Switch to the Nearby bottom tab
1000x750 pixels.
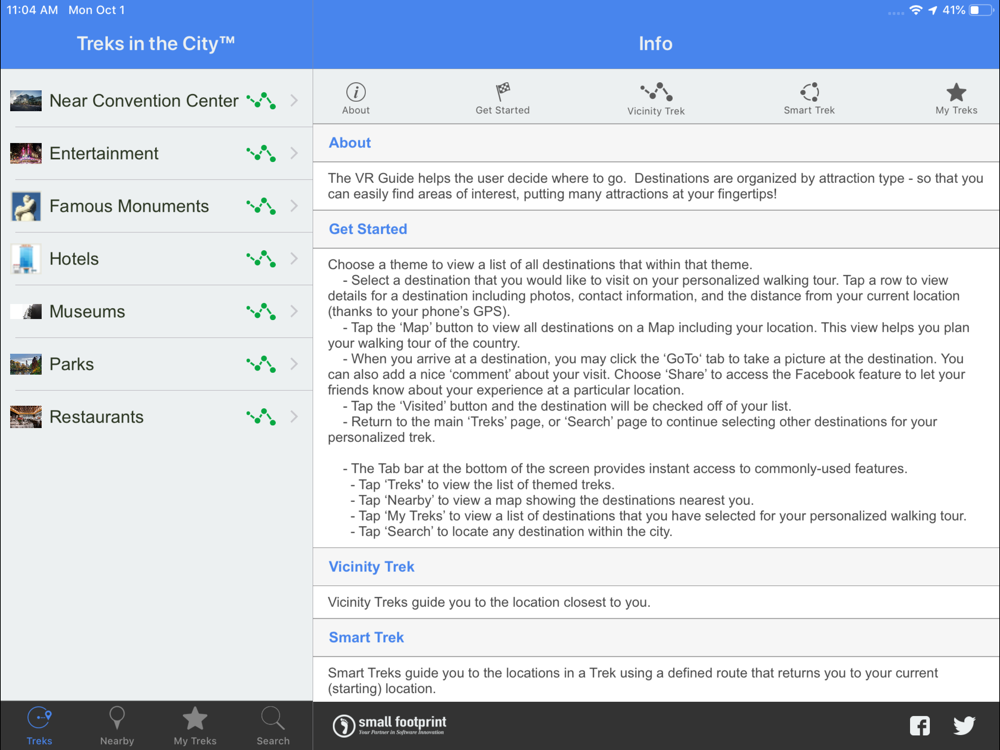117,726
